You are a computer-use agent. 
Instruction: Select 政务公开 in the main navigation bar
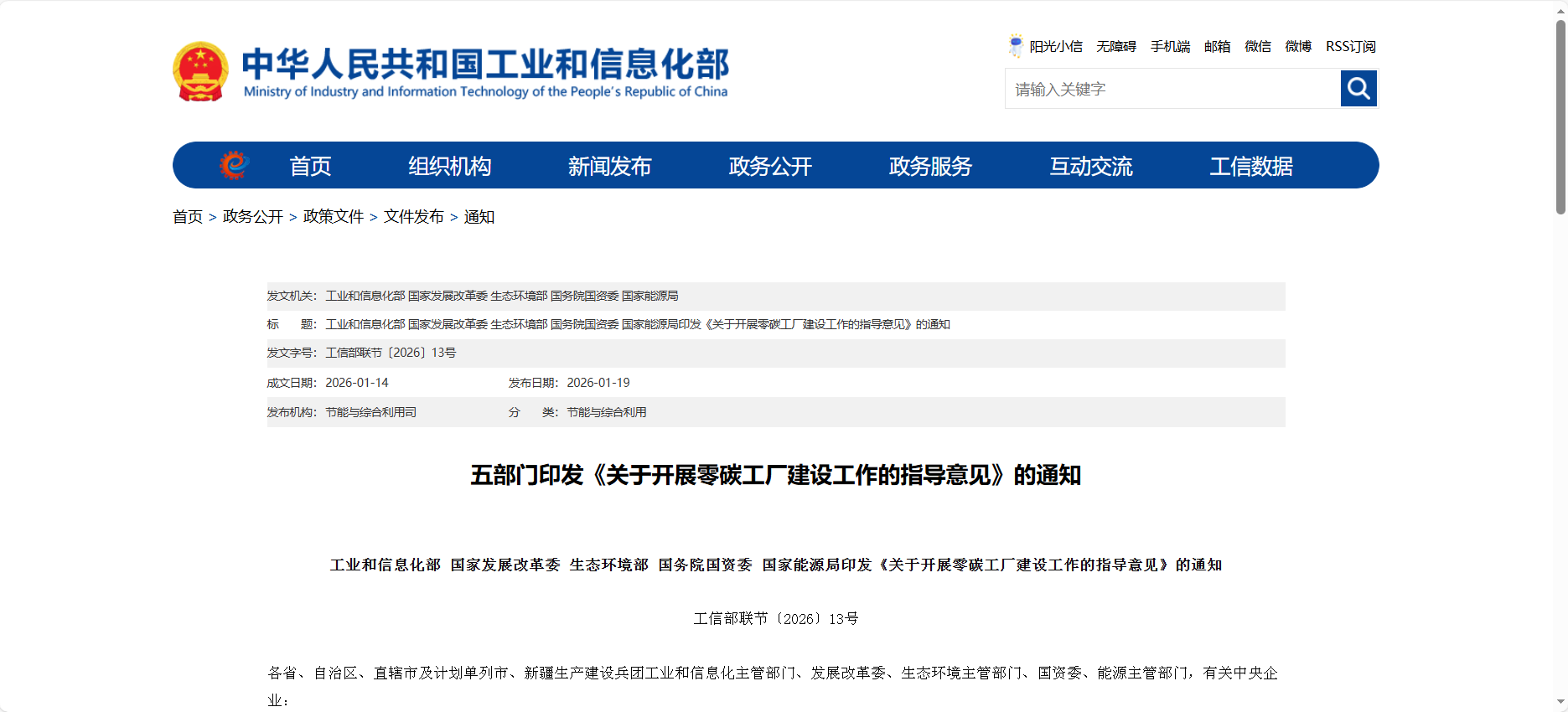coord(770,166)
